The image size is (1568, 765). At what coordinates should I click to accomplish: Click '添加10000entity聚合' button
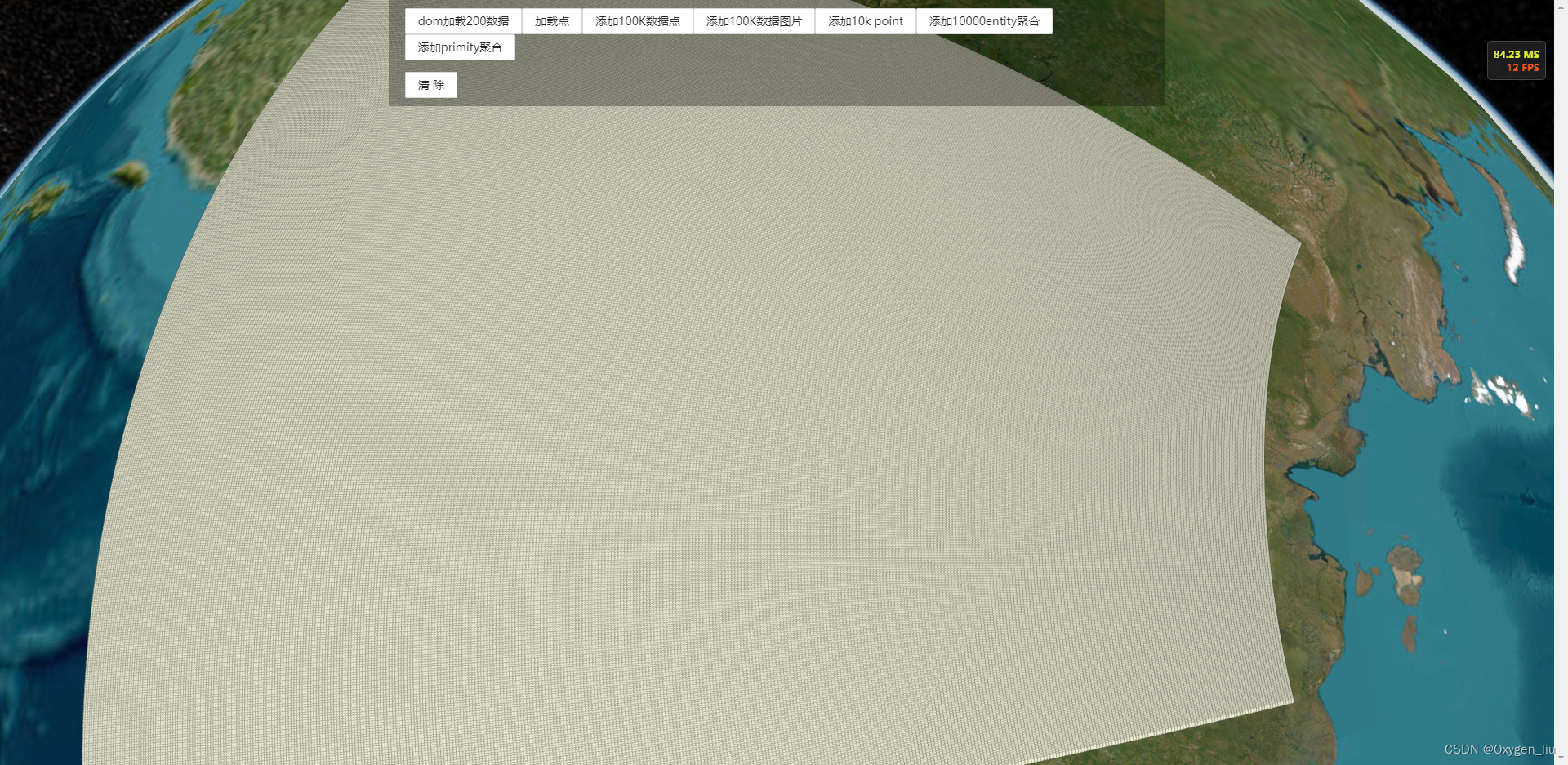(984, 21)
